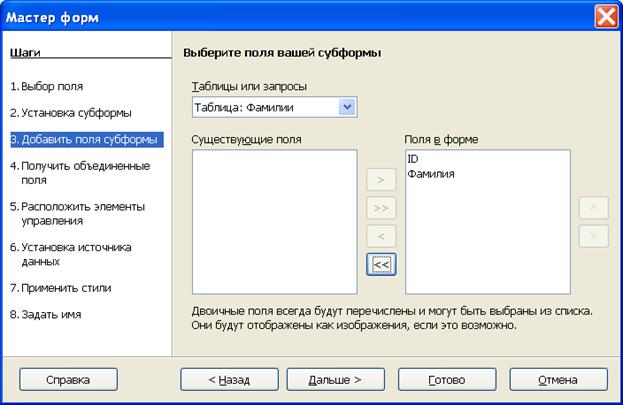Click the move field up arrow
Screen dimensions: 623x405
click(x=593, y=209)
